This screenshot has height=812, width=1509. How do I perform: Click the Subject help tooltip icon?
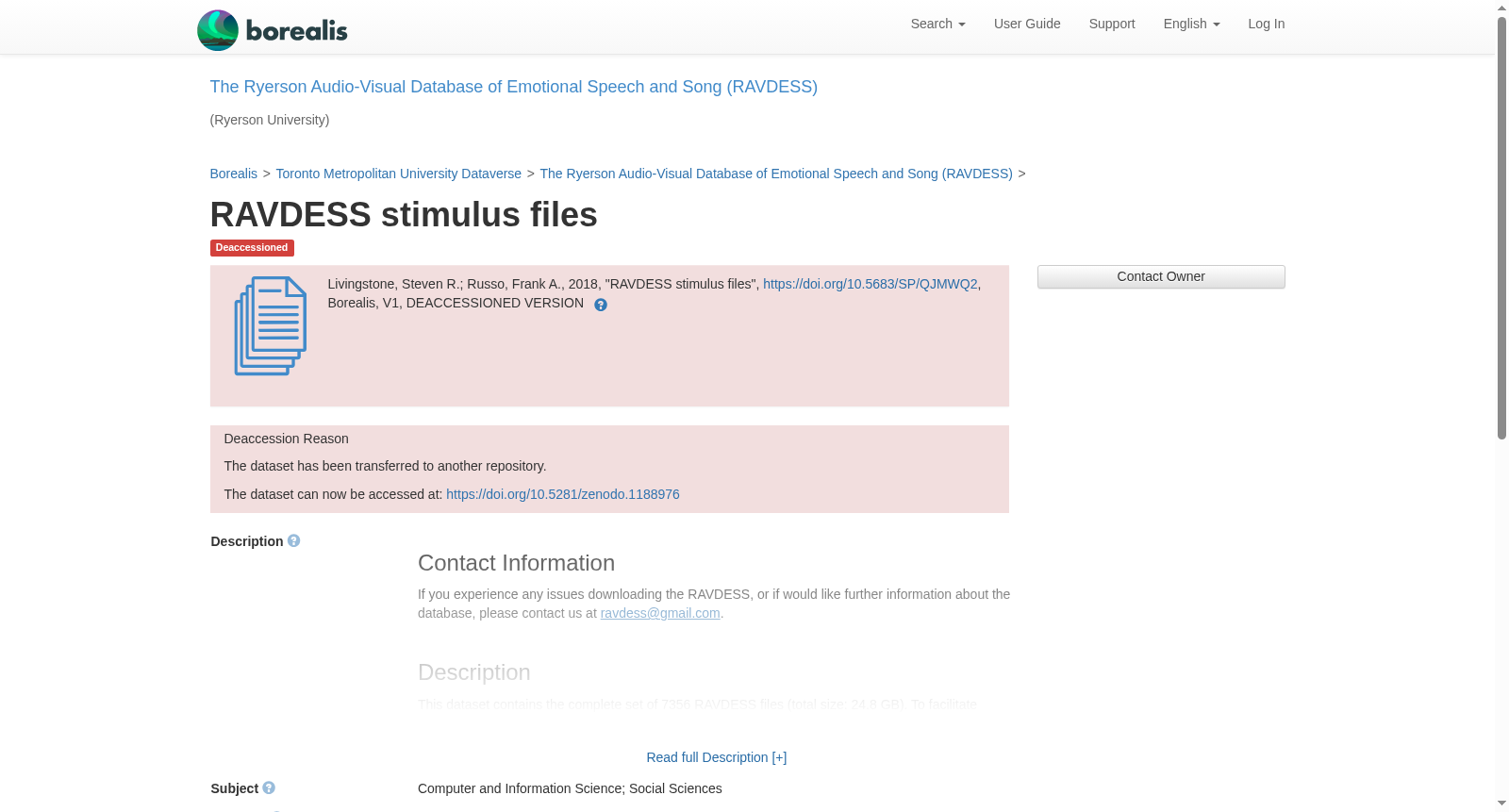pyautogui.click(x=269, y=787)
